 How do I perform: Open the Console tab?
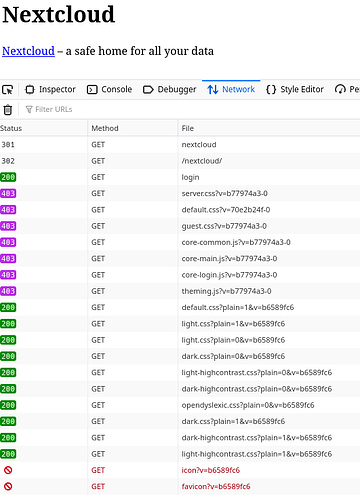tap(109, 89)
